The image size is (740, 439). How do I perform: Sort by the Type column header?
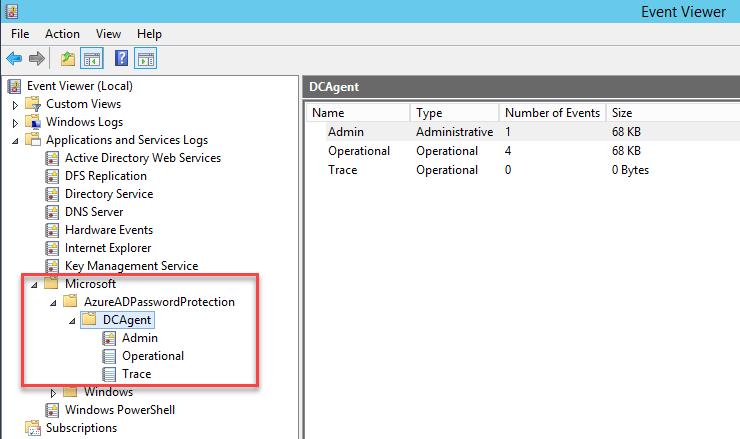(454, 113)
